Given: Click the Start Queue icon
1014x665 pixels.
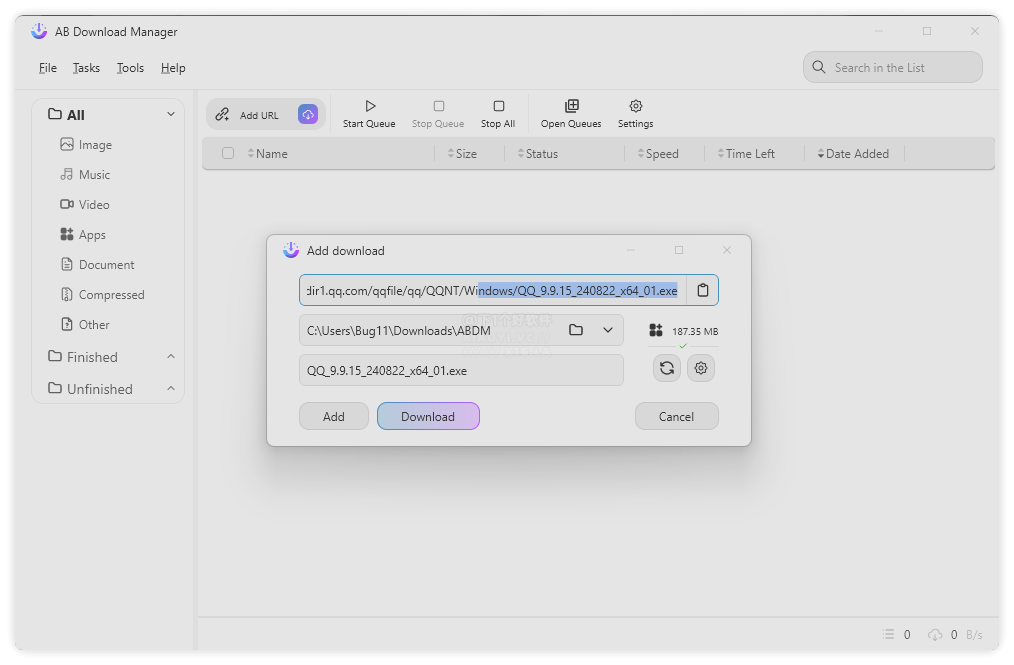Looking at the screenshot, I should (369, 105).
